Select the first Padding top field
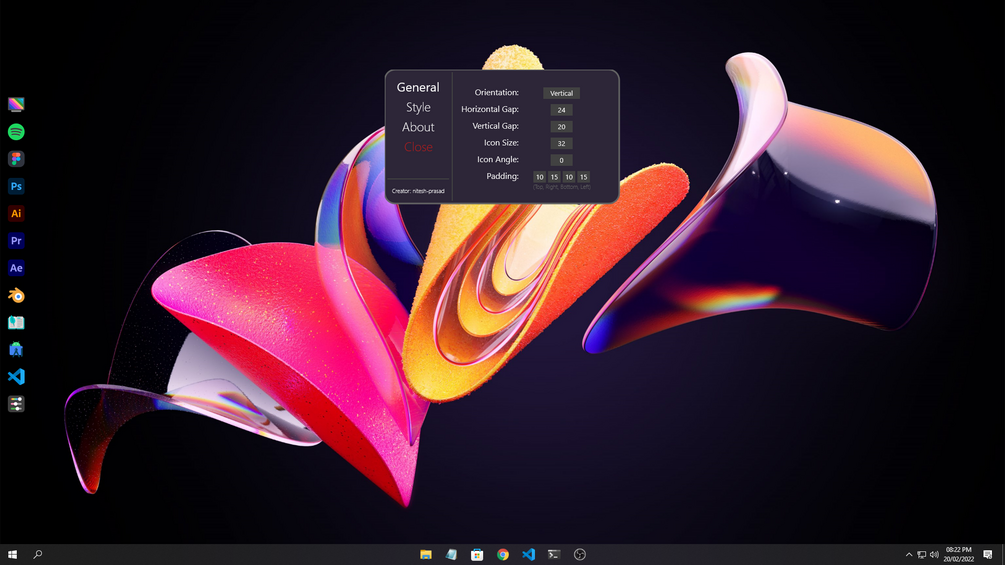The width and height of the screenshot is (1005, 565). click(540, 177)
